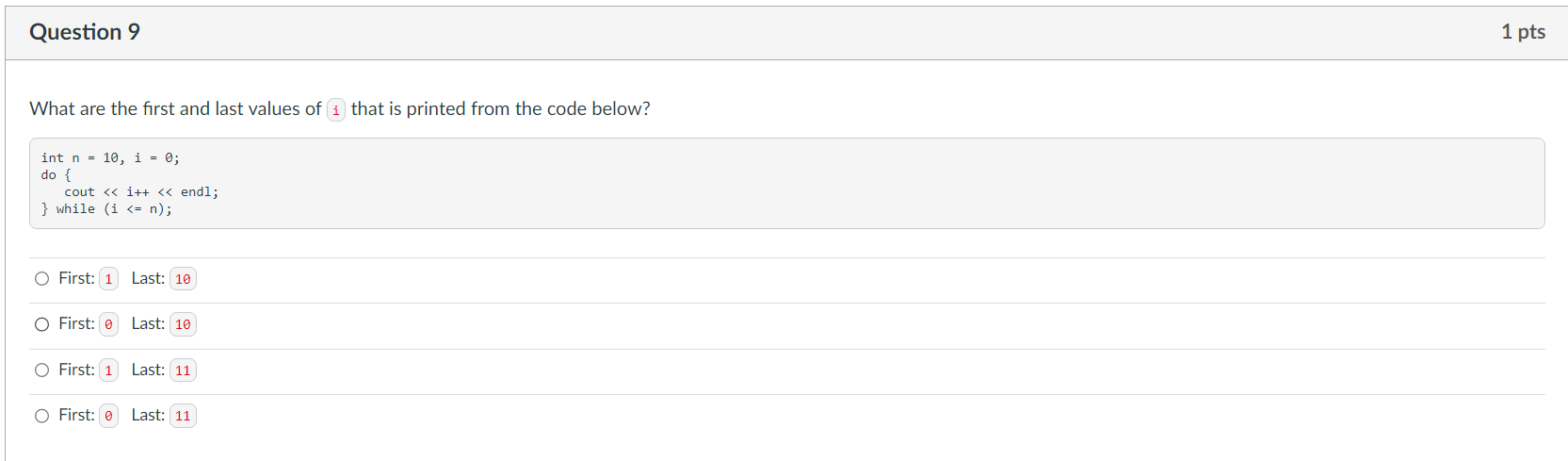Click the 11 value in the fourth answer option
Image resolution: width=1568 pixels, height=461 pixels.
pos(183,416)
